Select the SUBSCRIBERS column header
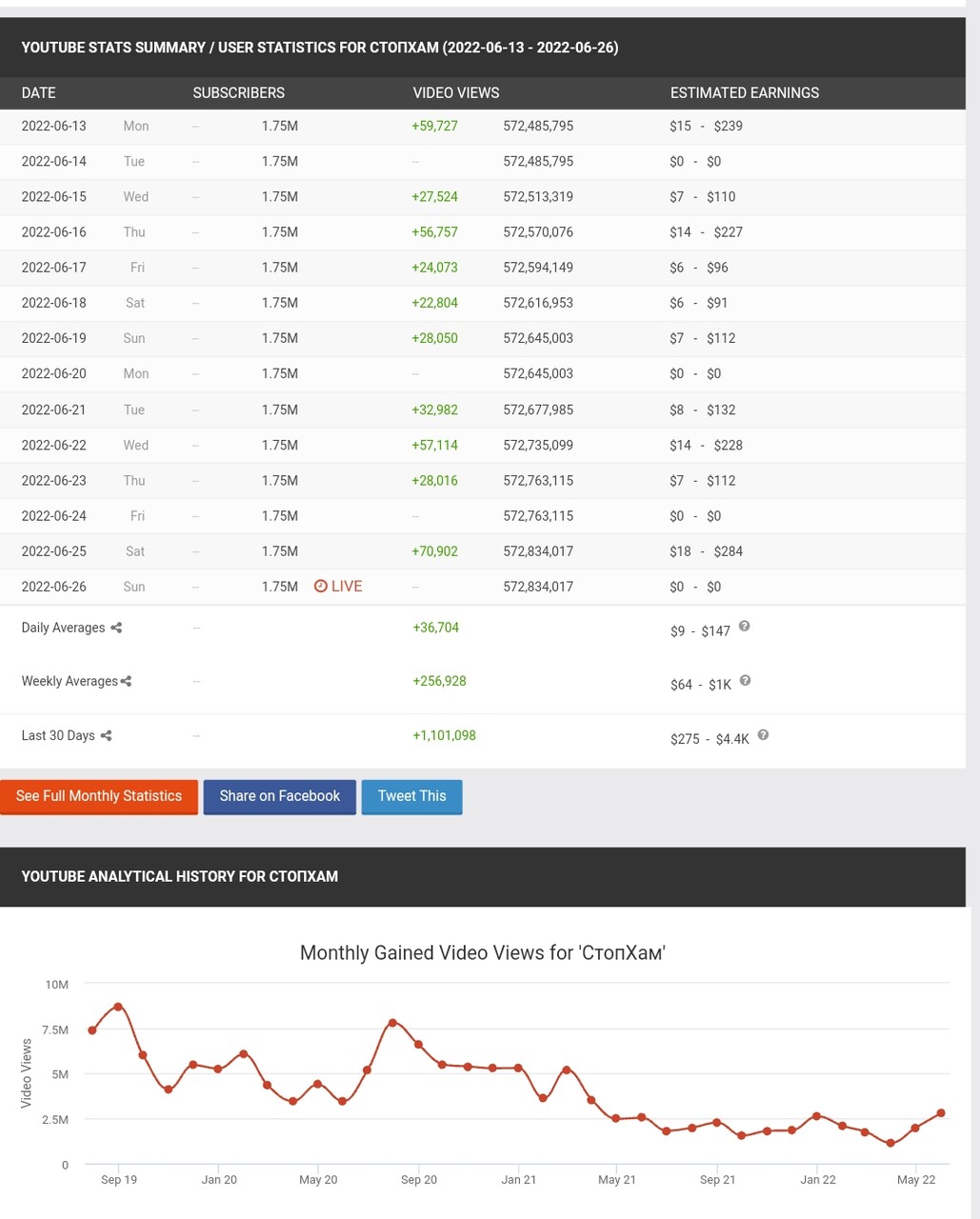The height and width of the screenshot is (1219, 980). 239,92
